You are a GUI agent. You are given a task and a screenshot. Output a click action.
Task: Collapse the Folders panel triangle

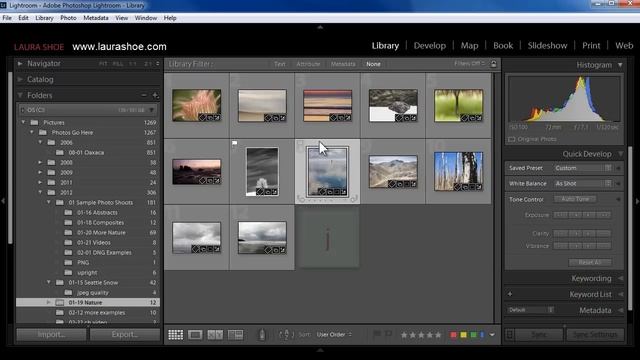click(20, 95)
